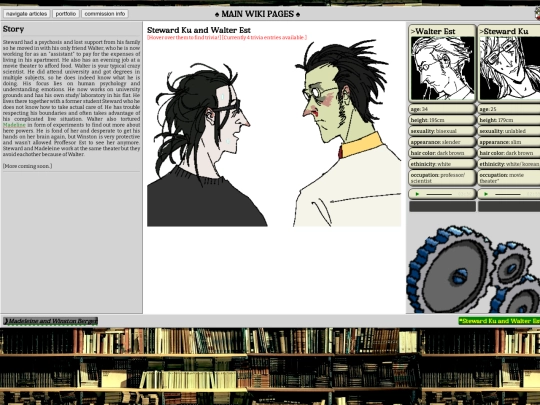Follow the Madeline link in the story text
This screenshot has height=405, width=540.
(x=14, y=125)
